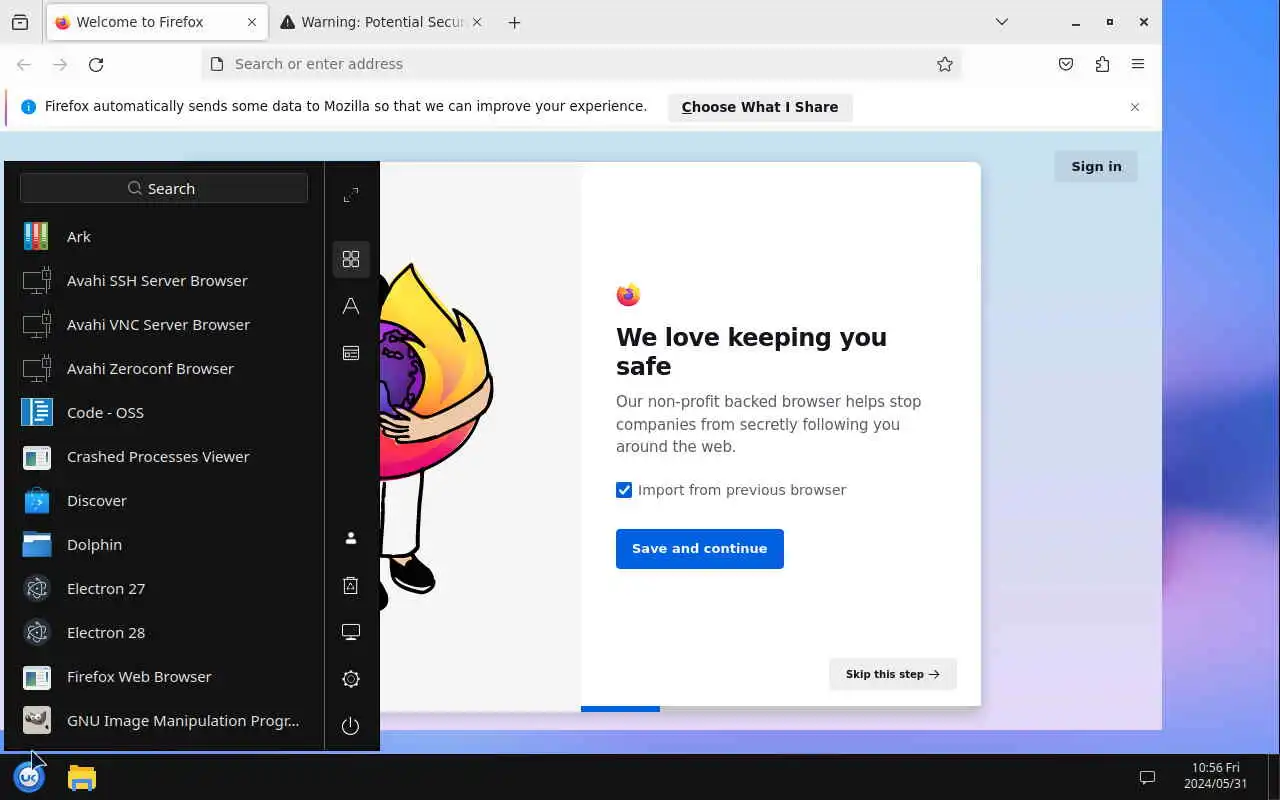Screen dimensions: 1280x800
Task: Switch to alphabetical applications view
Action: [351, 306]
